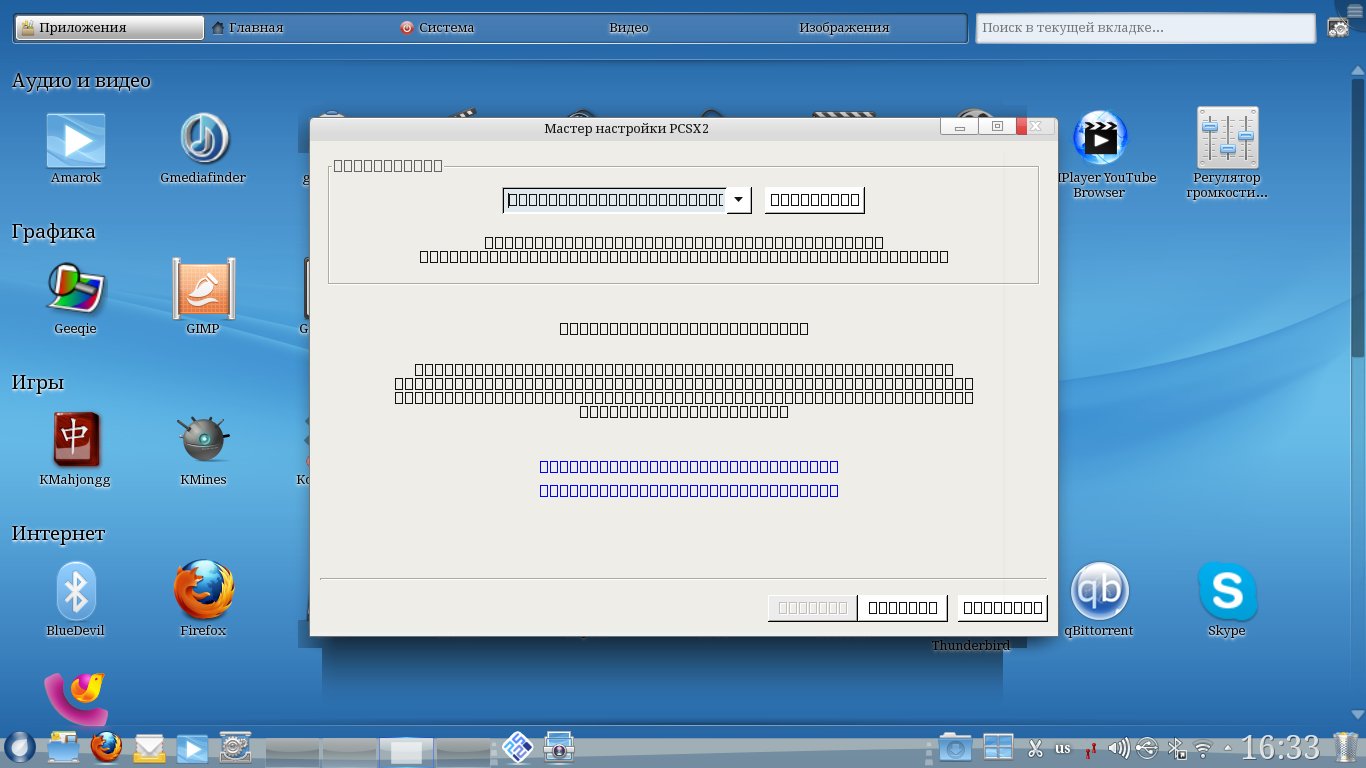Click the application launcher icon in the panel
This screenshot has width=1366, height=768.
tap(20, 747)
